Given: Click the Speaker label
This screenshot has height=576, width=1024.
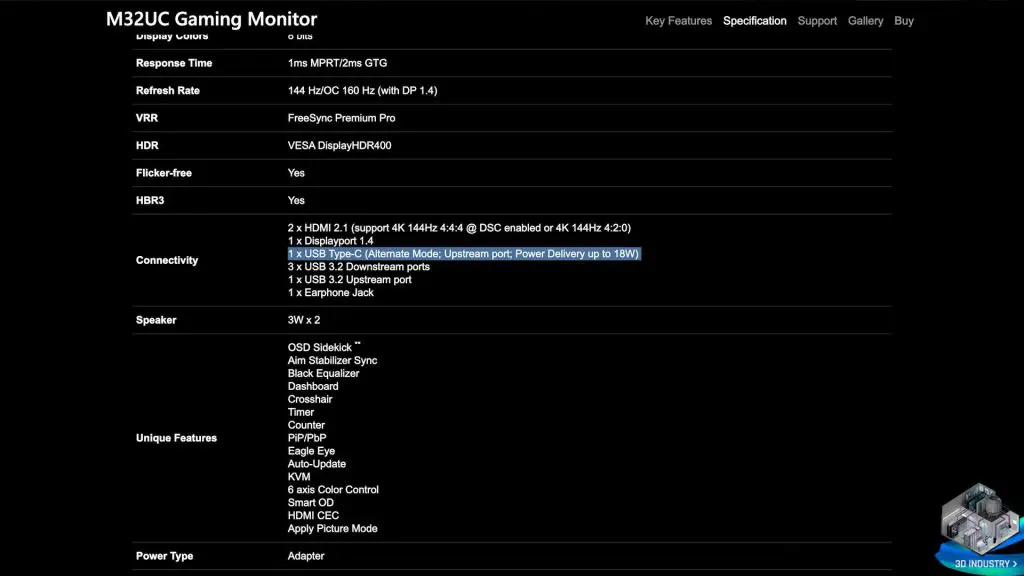Looking at the screenshot, I should click(156, 320).
